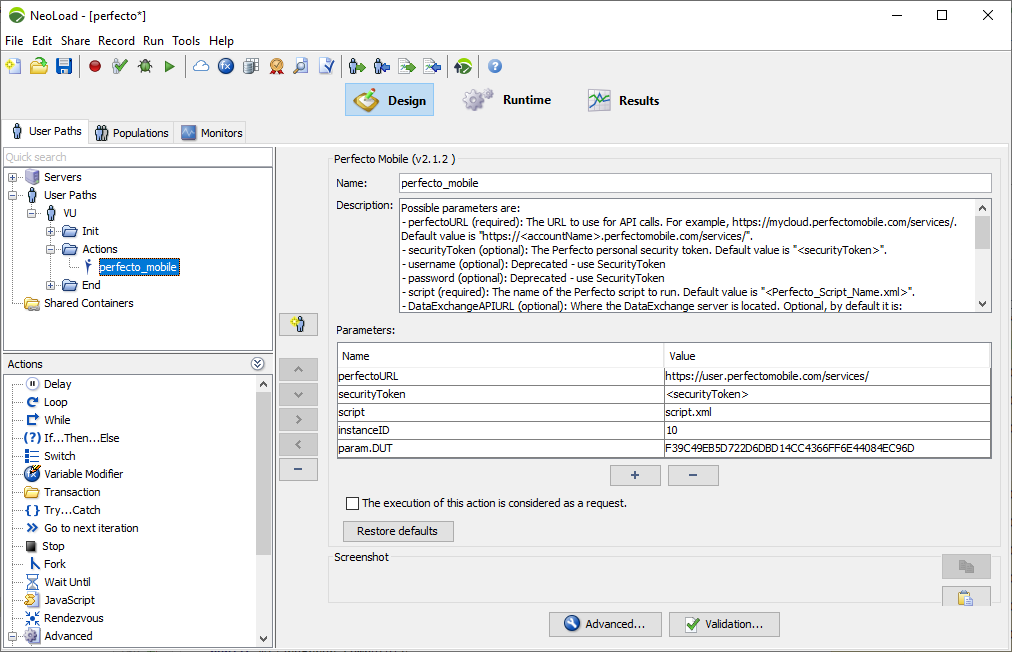Select Shared Containers in tree

pos(88,303)
